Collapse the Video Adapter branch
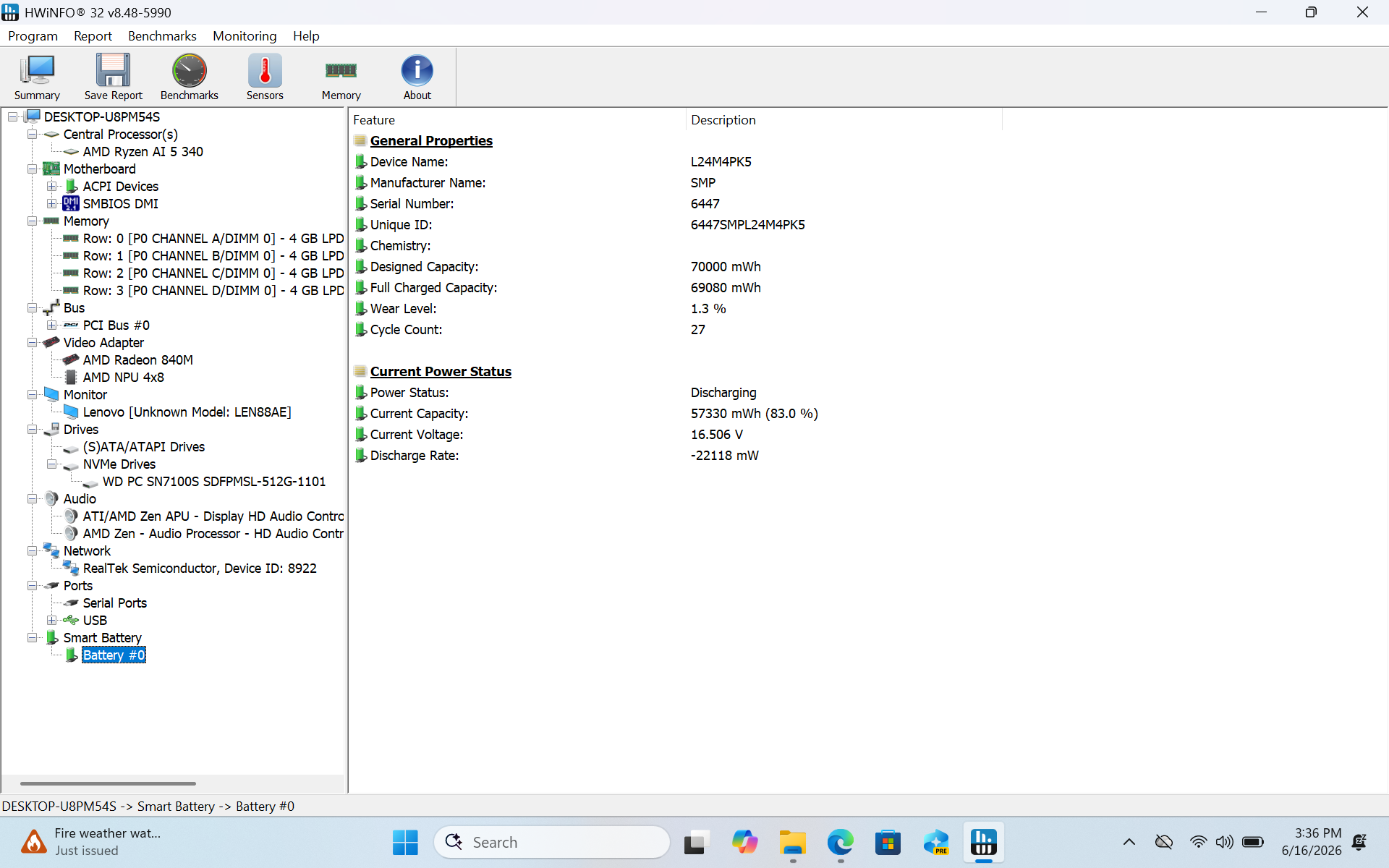This screenshot has height=868, width=1389. click(x=33, y=343)
